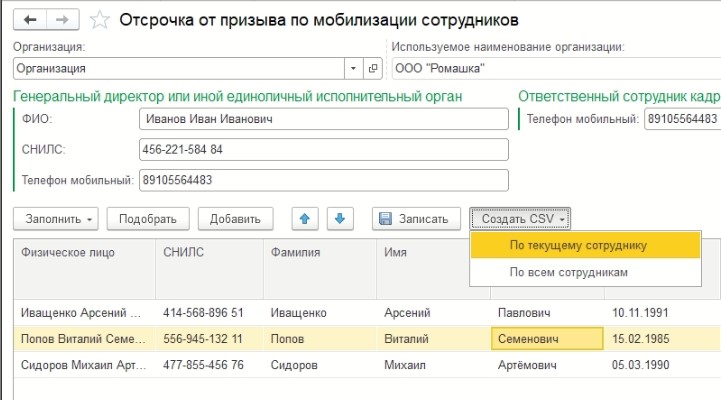This screenshot has height=400, width=721.
Task: Click the Подобрать button
Action: pos(148,219)
